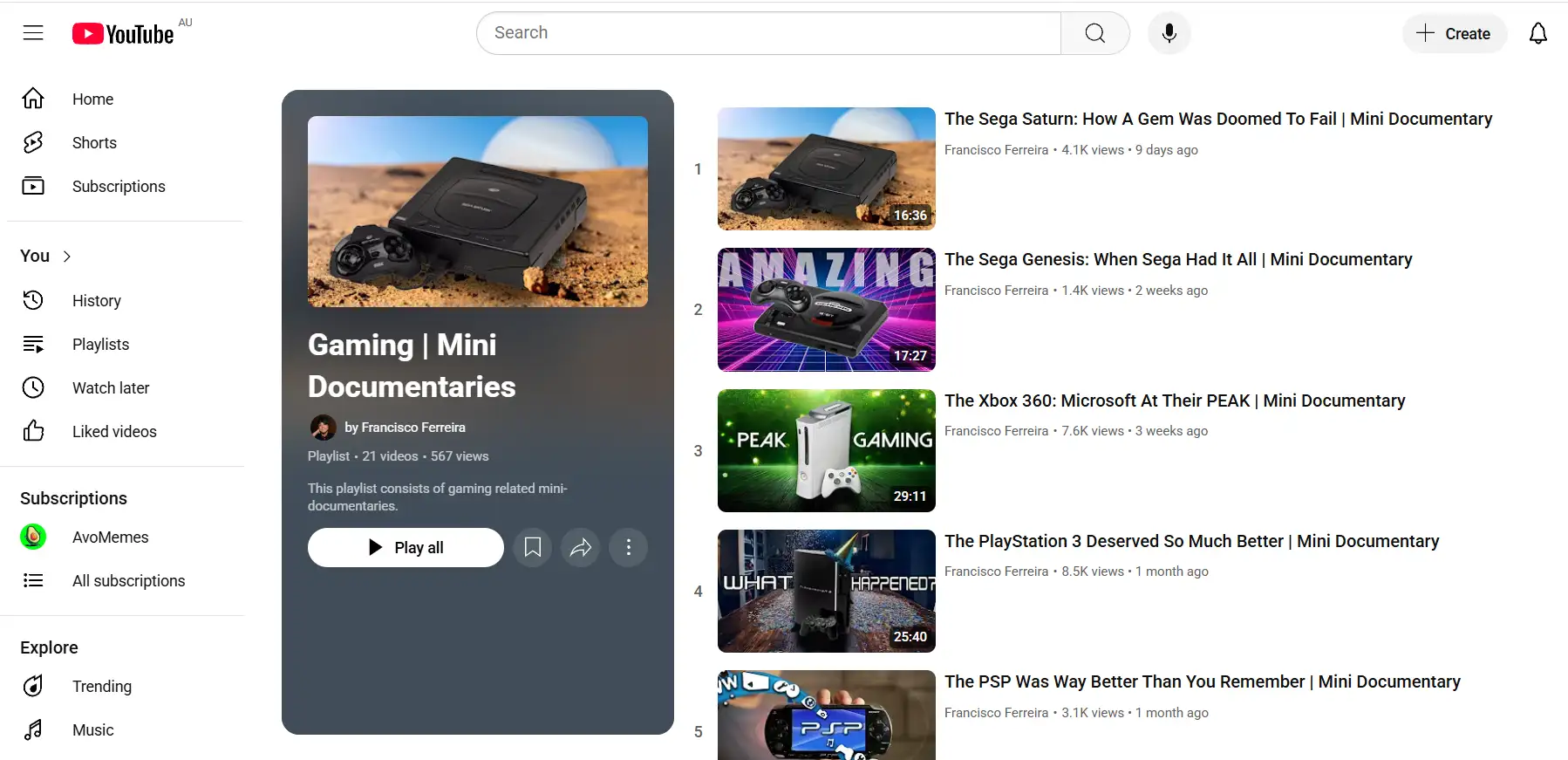Screen dimensions: 1568x760
Task: Share the playlist via arrow icon
Action: pos(581,547)
